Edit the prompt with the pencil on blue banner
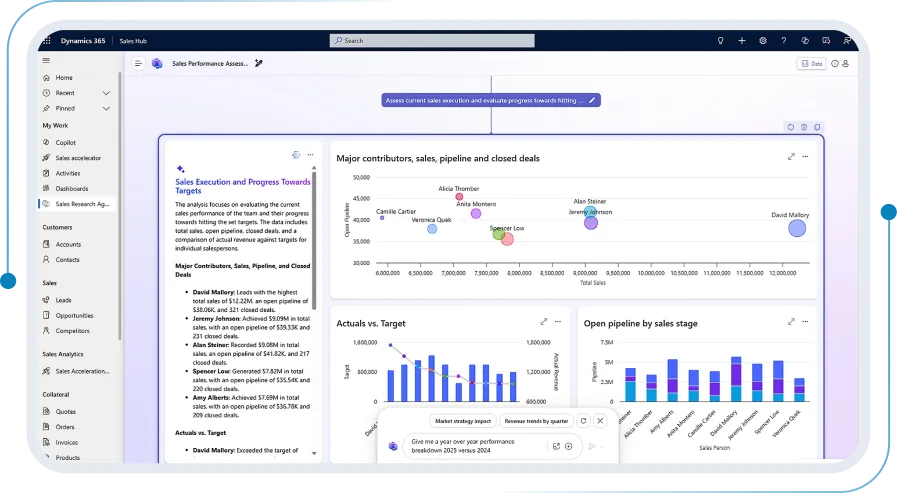The width and height of the screenshot is (897, 493). pyautogui.click(x=592, y=100)
